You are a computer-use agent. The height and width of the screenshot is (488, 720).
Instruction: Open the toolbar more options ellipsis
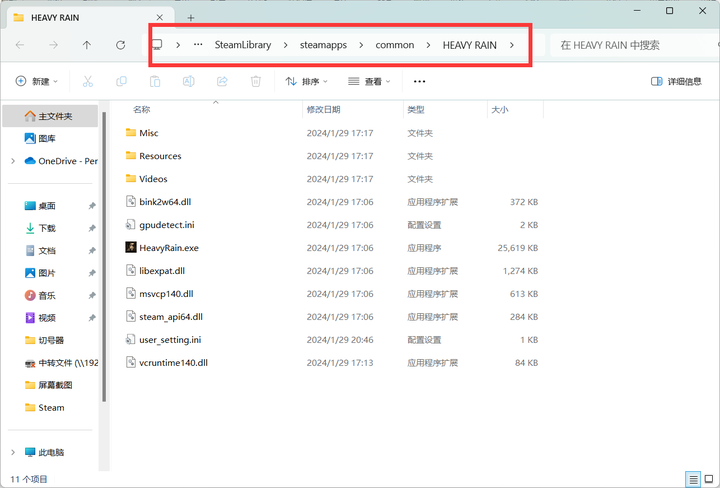tap(419, 81)
